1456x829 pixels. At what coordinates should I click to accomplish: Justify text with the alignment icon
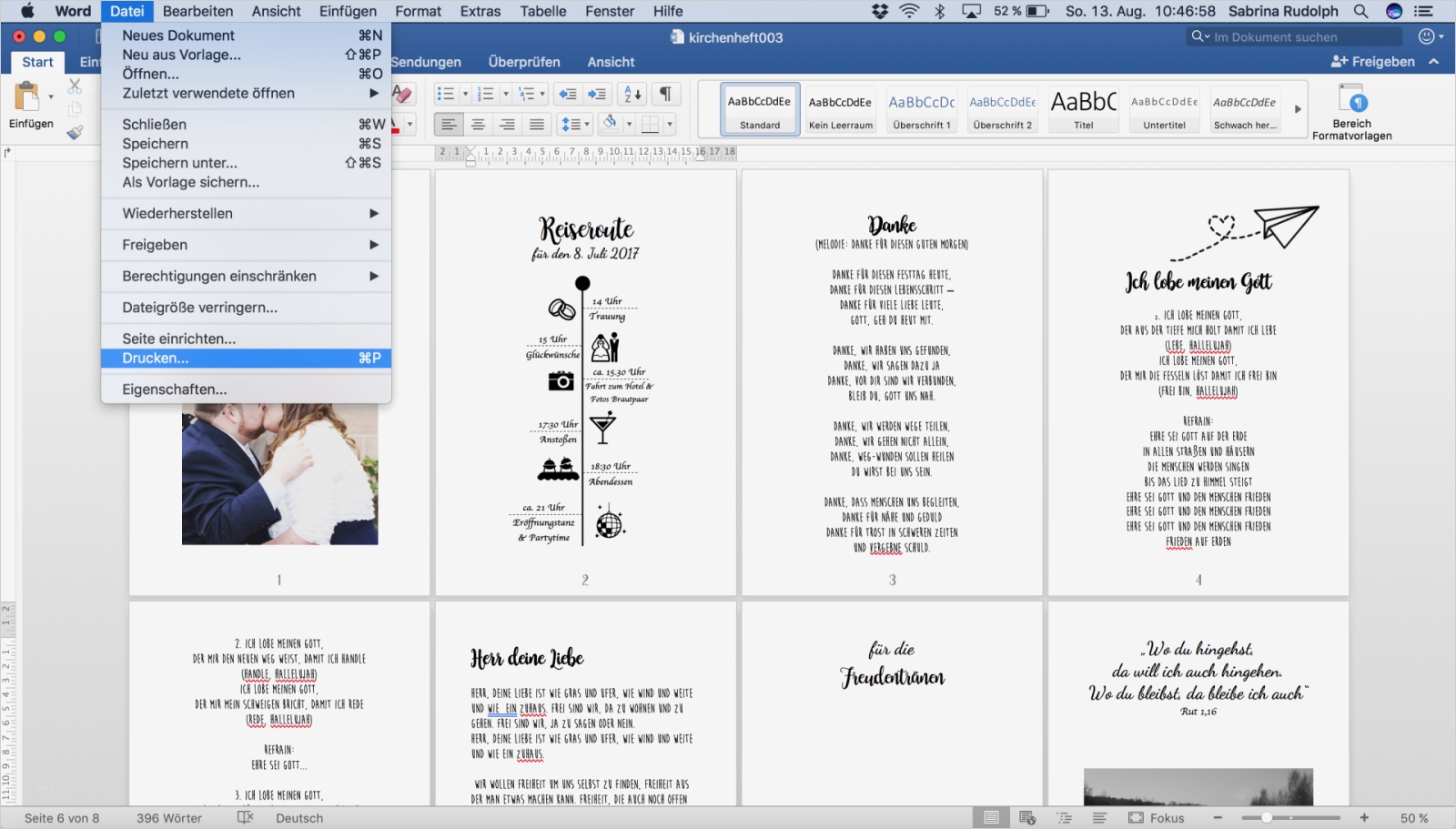coord(537,125)
